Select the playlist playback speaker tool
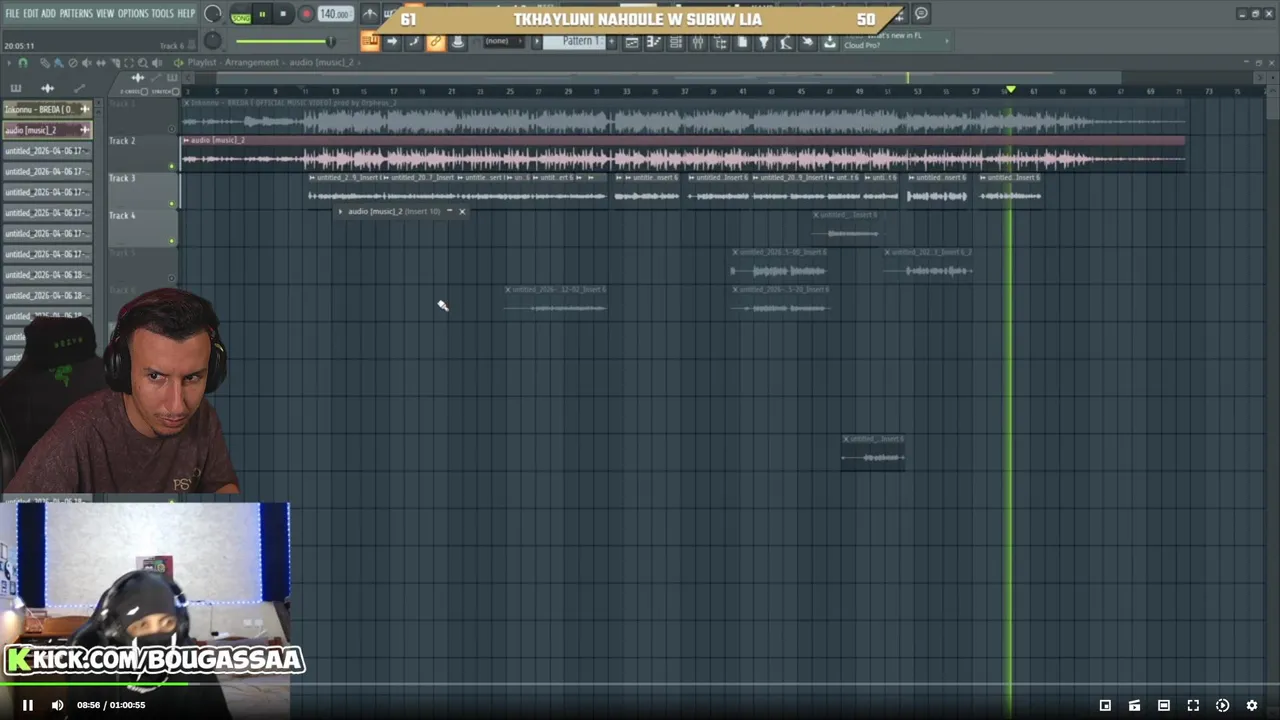Image resolution: width=1280 pixels, height=720 pixels. (x=157, y=62)
